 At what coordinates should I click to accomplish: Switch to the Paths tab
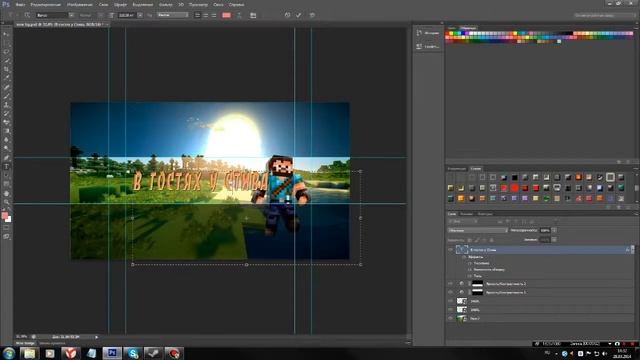(485, 213)
